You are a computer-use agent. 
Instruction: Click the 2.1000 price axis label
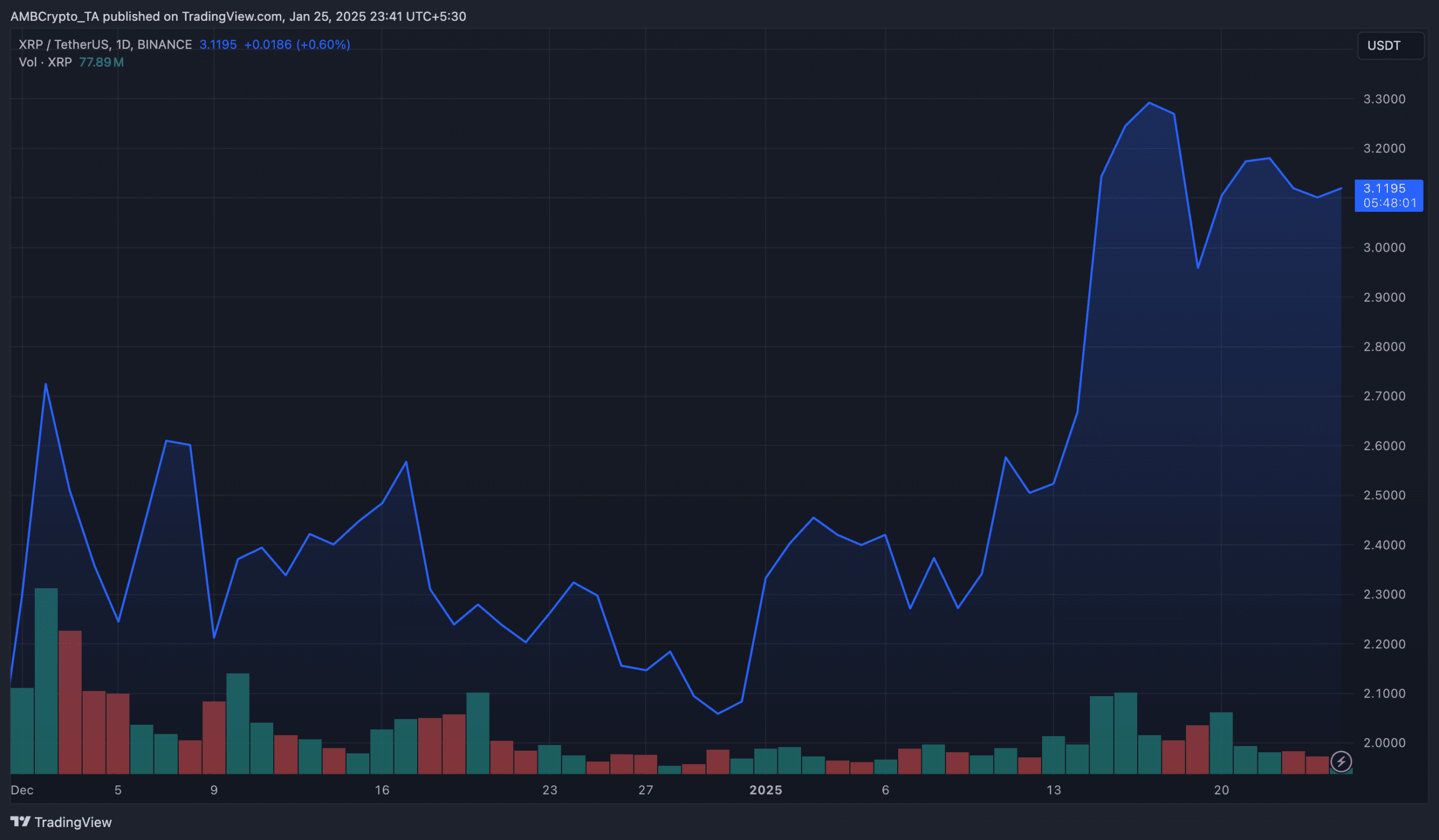pyautogui.click(x=1384, y=693)
